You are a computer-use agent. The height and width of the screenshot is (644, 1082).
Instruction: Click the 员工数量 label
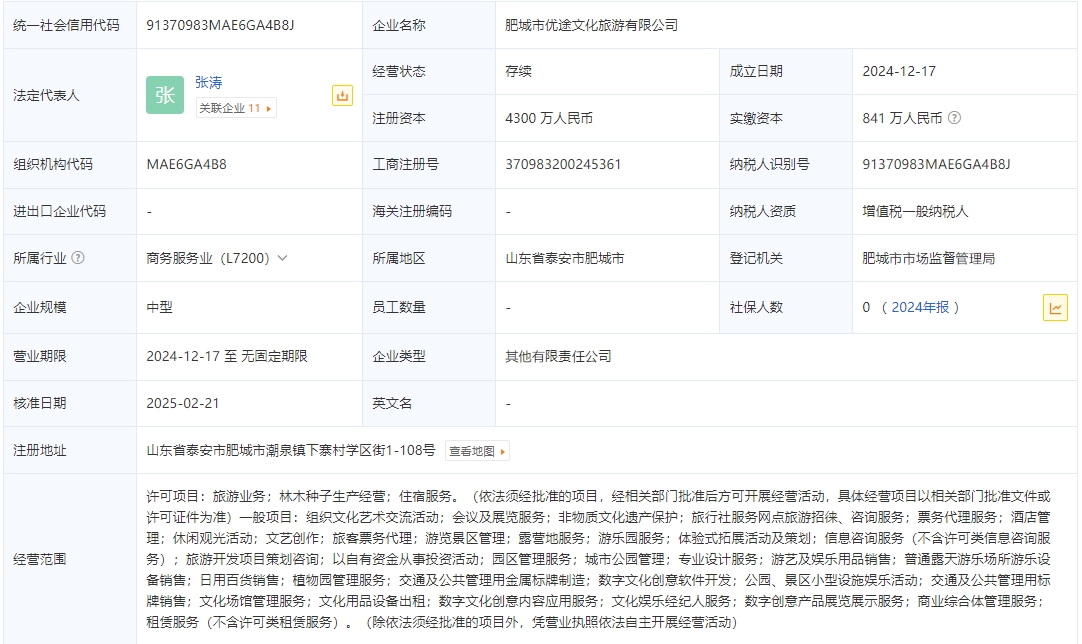click(399, 307)
